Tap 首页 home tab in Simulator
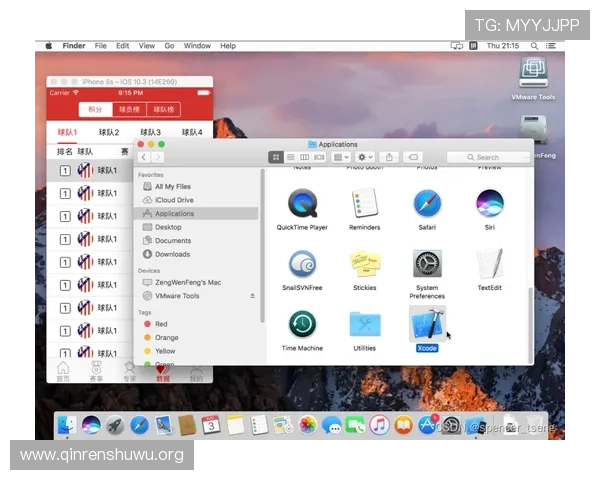 (63, 372)
